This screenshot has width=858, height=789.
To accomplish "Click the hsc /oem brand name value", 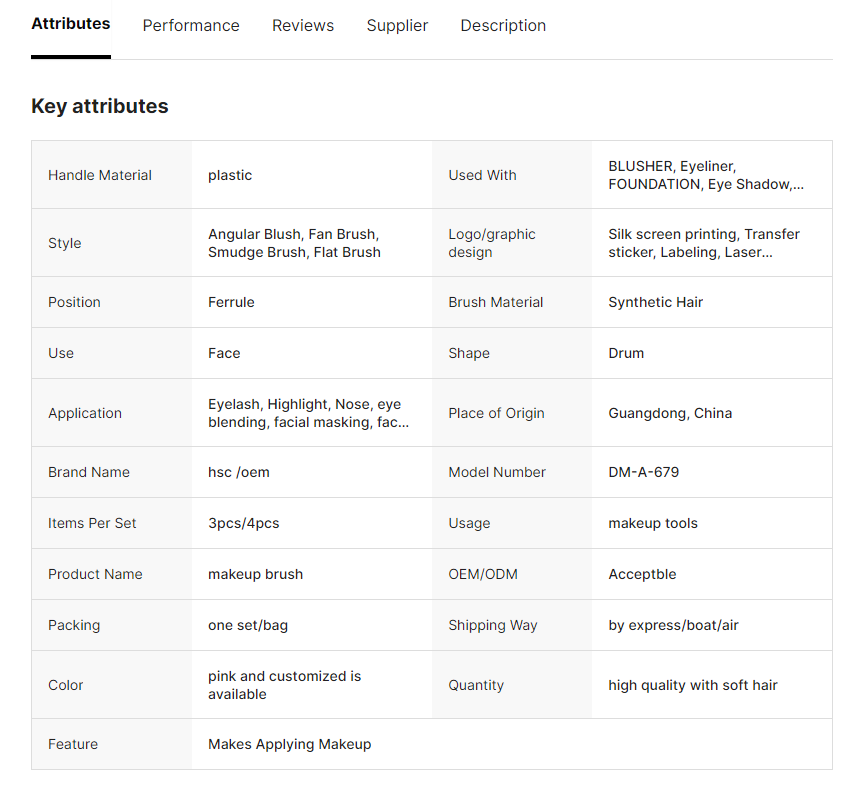I will click(238, 472).
